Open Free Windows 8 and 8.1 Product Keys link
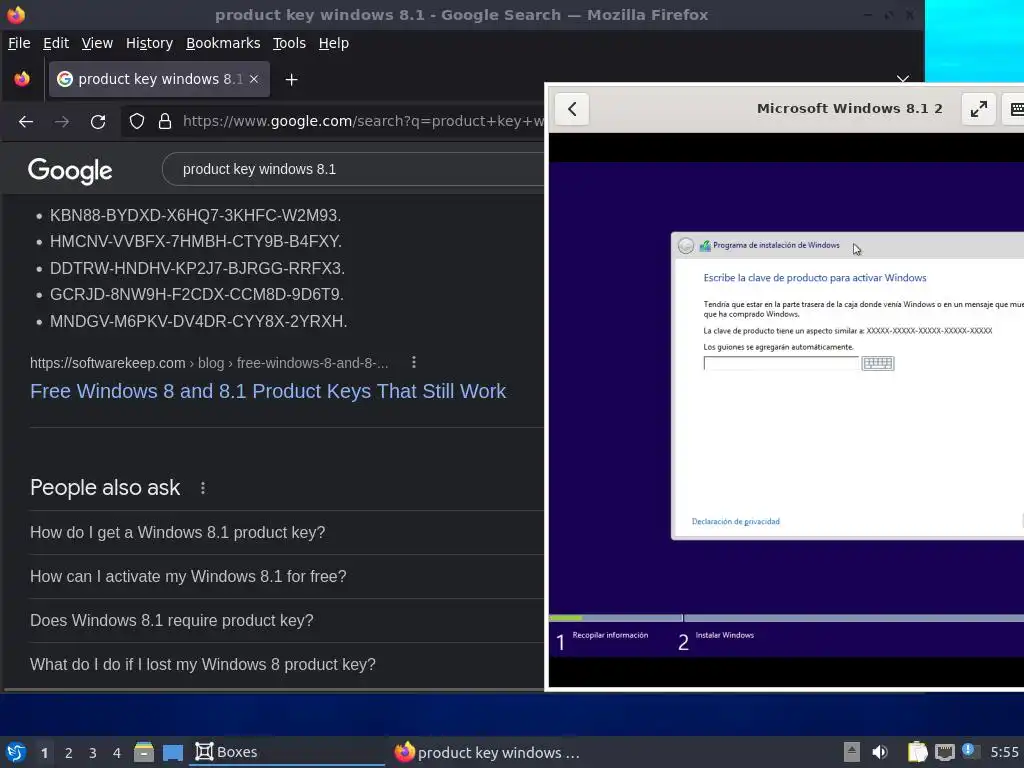The width and height of the screenshot is (1024, 768). tap(268, 391)
